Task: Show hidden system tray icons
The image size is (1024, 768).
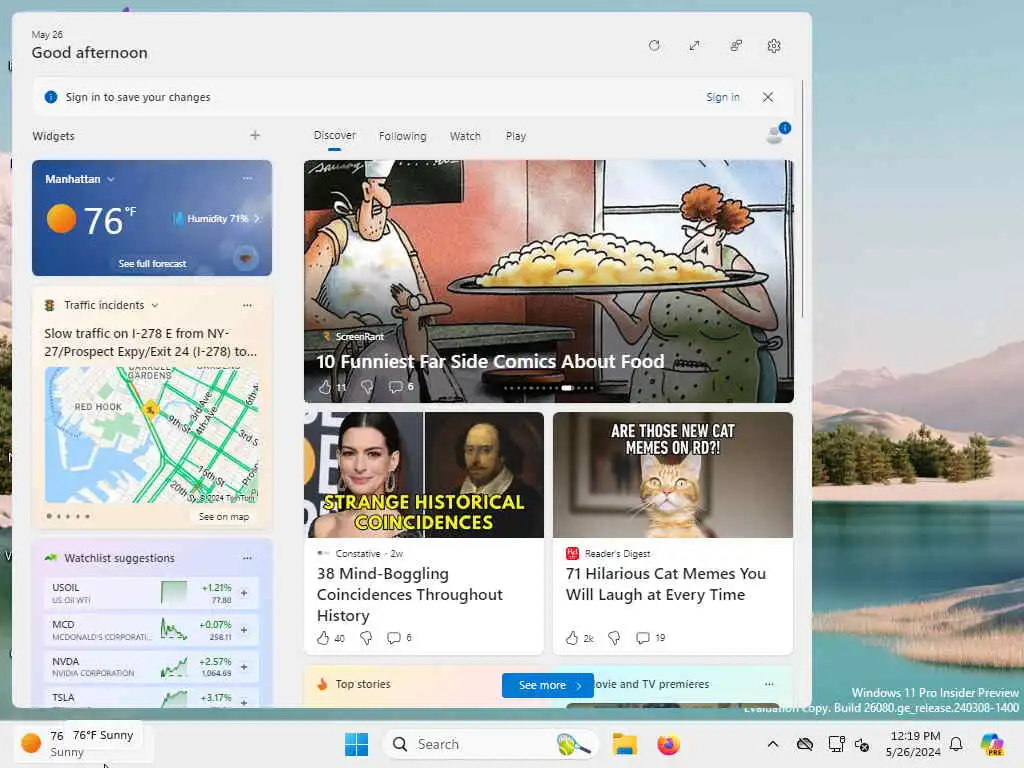Action: (773, 744)
